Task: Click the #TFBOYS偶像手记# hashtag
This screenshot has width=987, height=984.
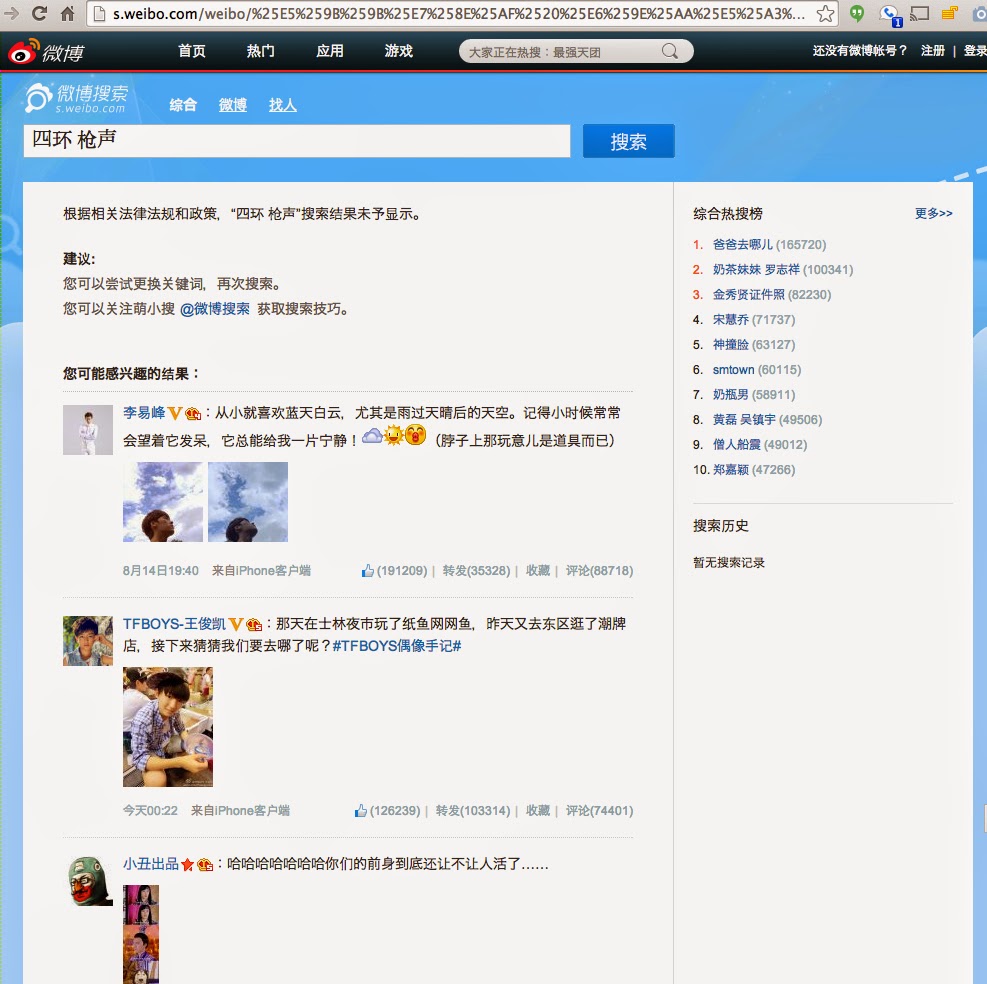Action: [397, 646]
